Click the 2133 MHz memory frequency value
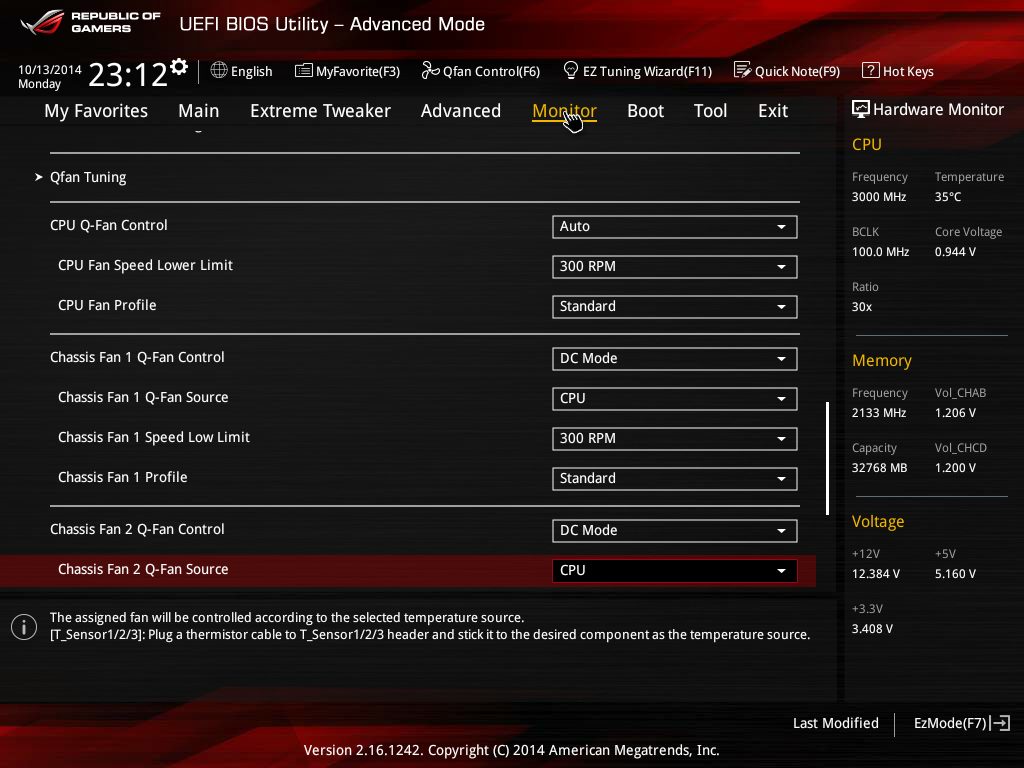 pyautogui.click(x=878, y=413)
